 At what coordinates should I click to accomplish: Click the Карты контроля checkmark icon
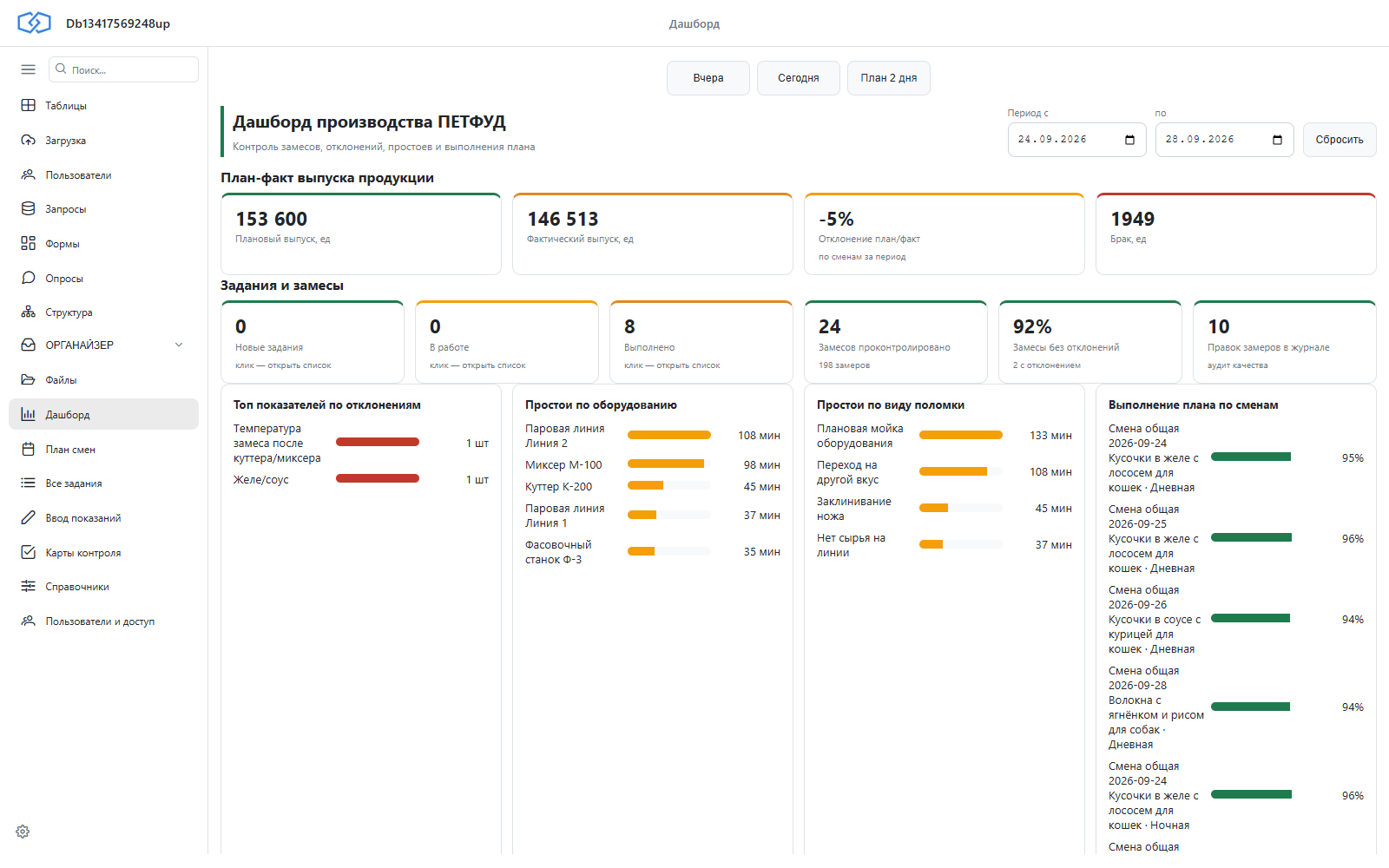(x=28, y=552)
